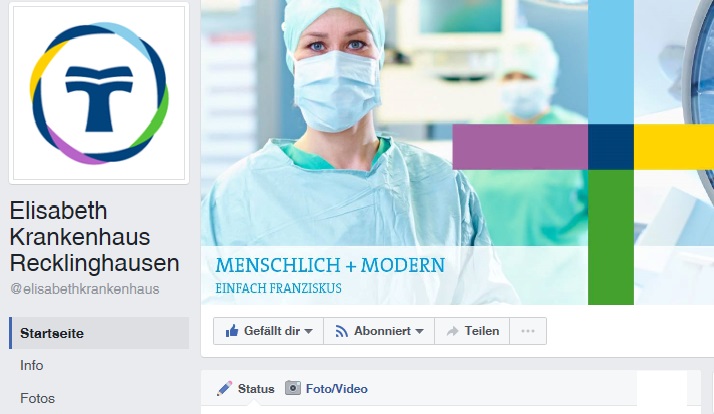Open the surgeon cover photo

[x=457, y=152]
